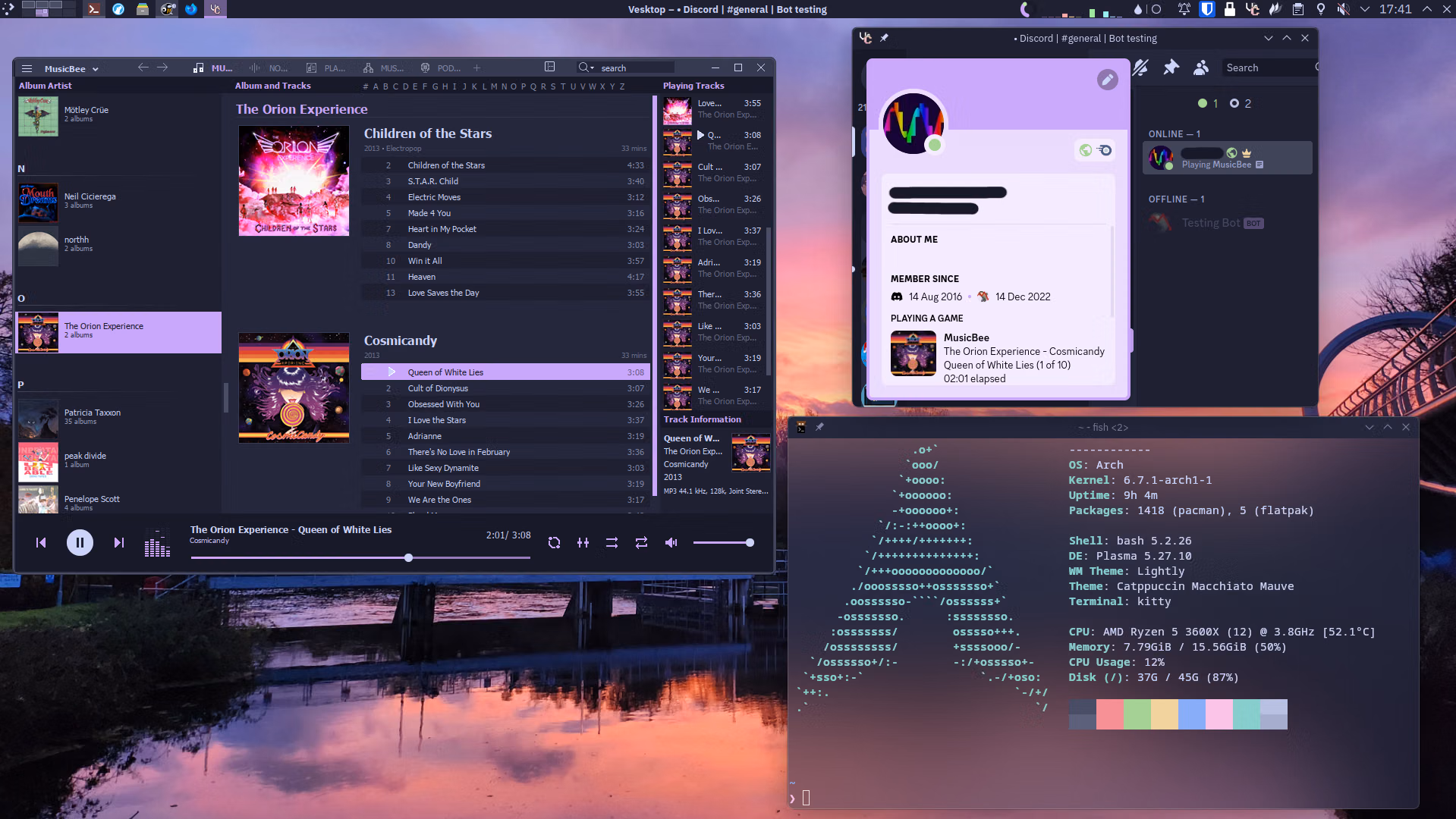The height and width of the screenshot is (819, 1456).
Task: Select track Like Sexy Dynamite
Action: [505, 468]
